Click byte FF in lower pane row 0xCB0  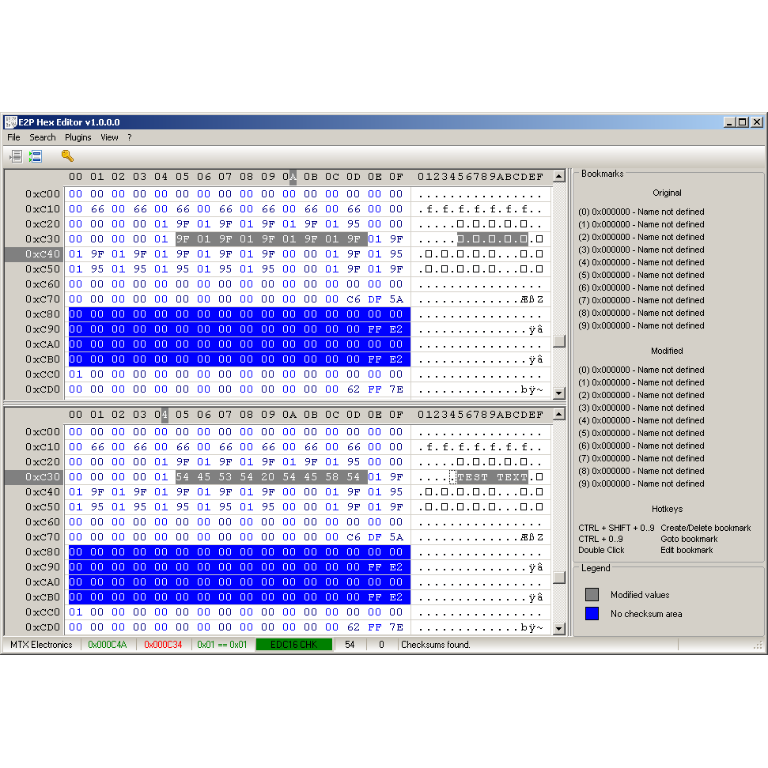pos(375,597)
